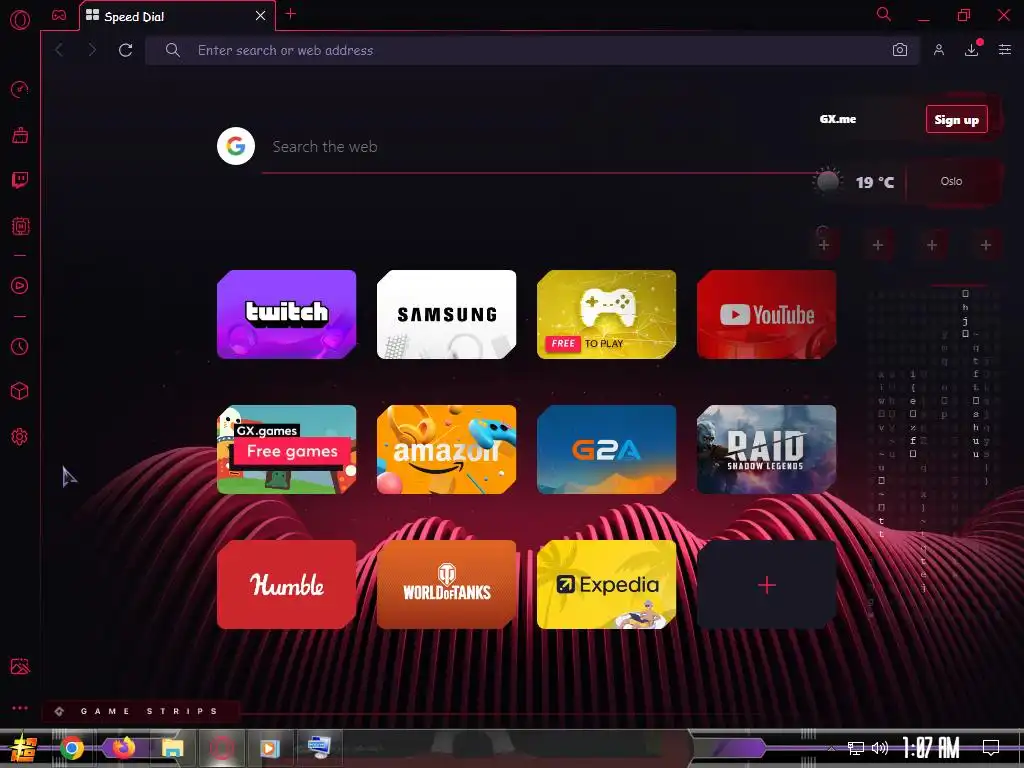Go back with the left arrow
Viewport: 1024px width, 768px height.
pyautogui.click(x=59, y=50)
